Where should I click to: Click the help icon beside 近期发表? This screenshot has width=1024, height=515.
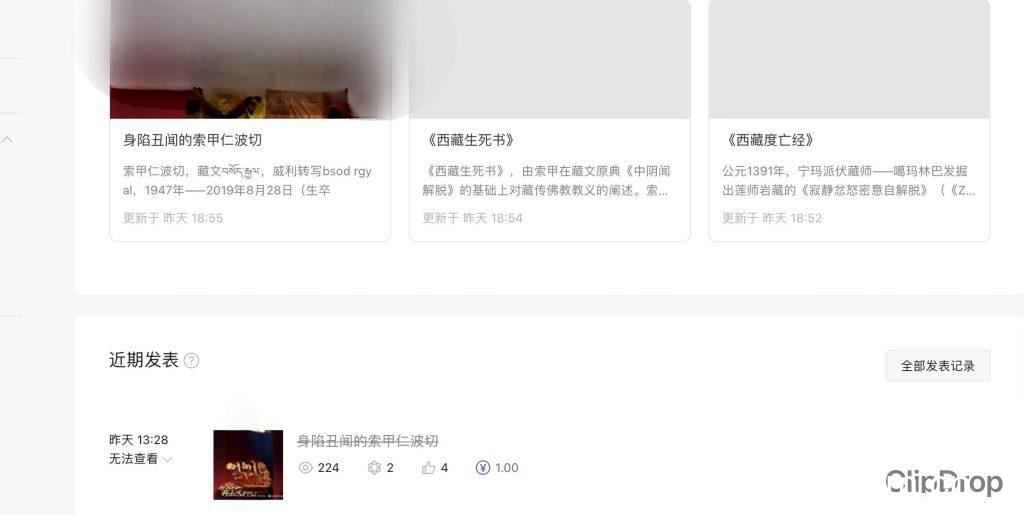[191, 360]
